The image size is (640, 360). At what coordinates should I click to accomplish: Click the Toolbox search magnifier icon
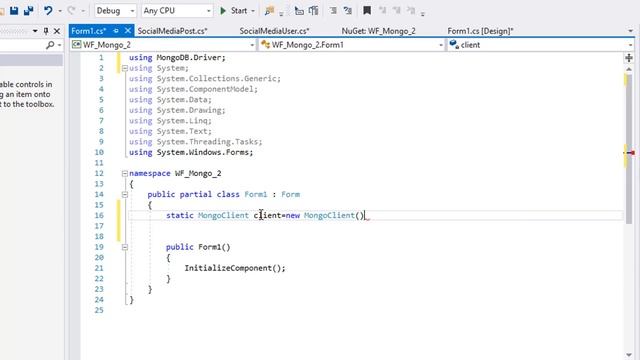click(50, 45)
